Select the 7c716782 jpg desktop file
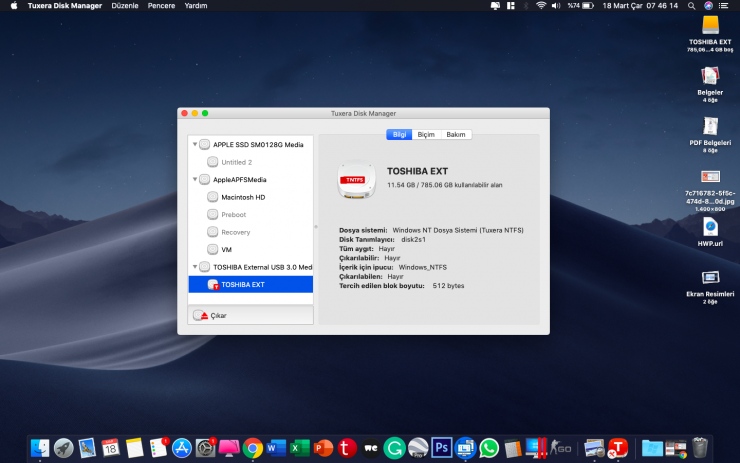740x463 pixels. click(710, 177)
